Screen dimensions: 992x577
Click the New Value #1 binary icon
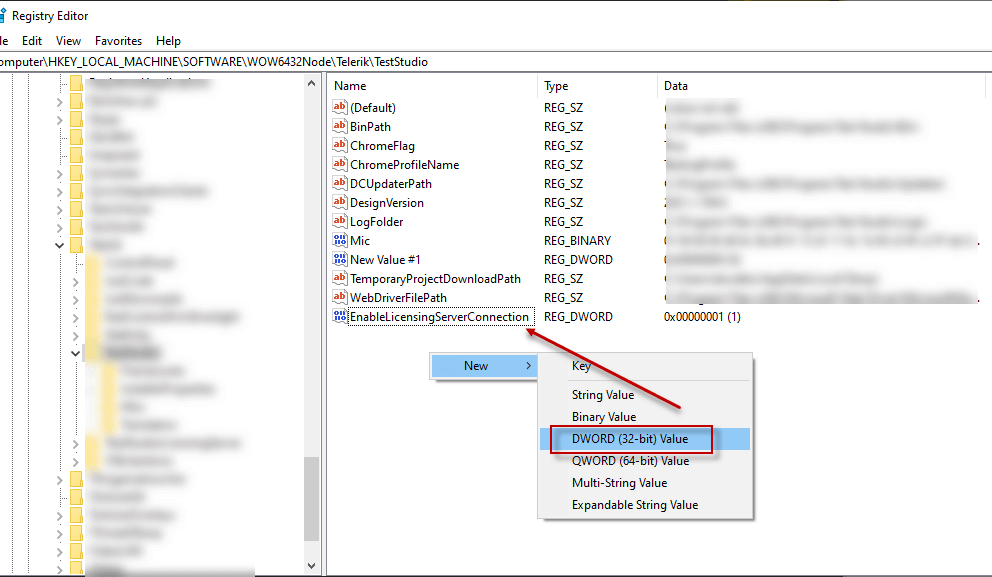[340, 259]
